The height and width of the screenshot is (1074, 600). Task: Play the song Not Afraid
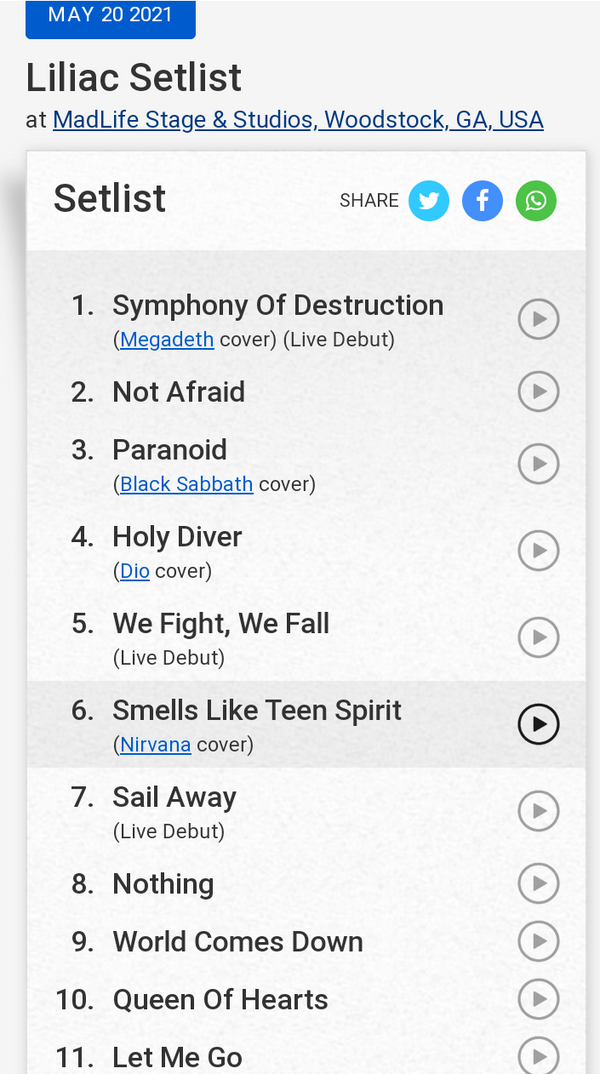click(538, 392)
